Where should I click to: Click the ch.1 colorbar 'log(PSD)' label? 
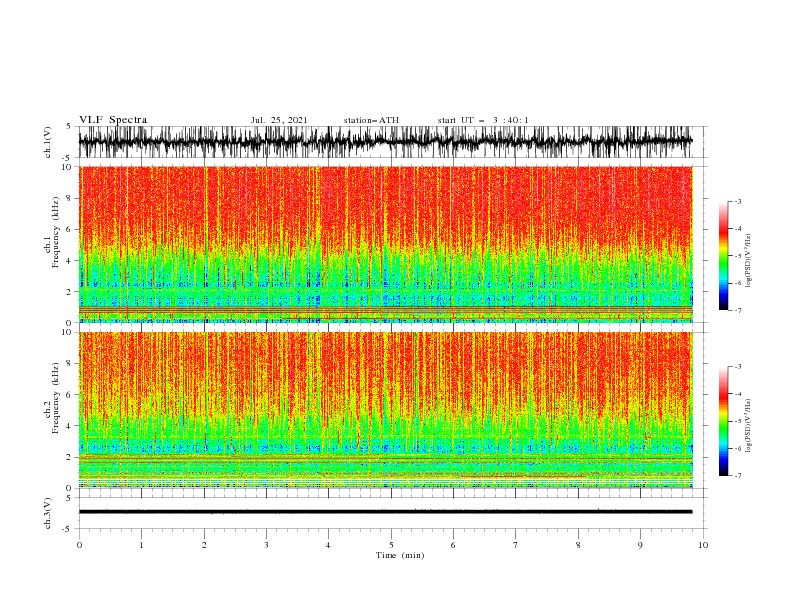(749, 261)
